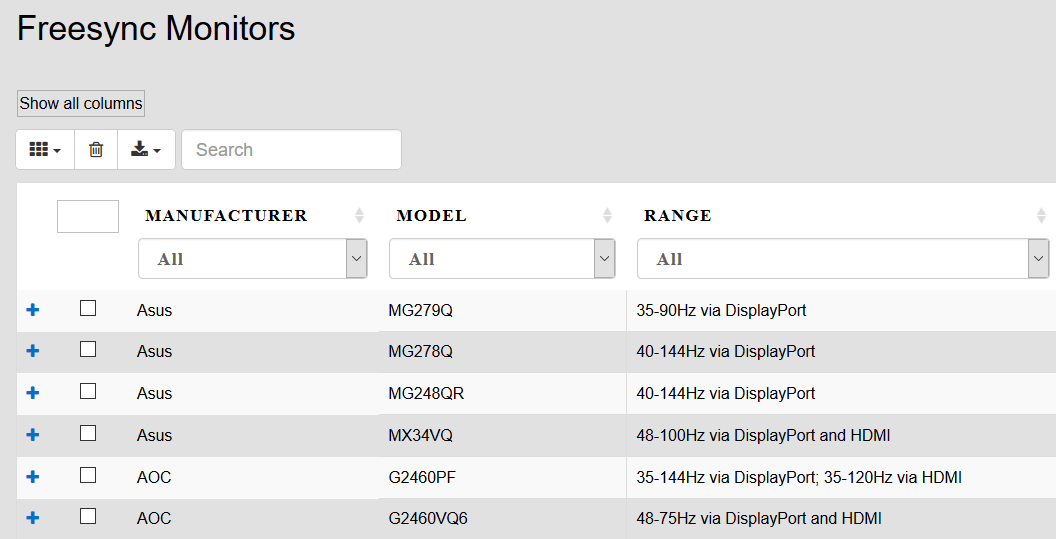
Task: Open the Manufacturer filter dropdown
Action: [253, 259]
